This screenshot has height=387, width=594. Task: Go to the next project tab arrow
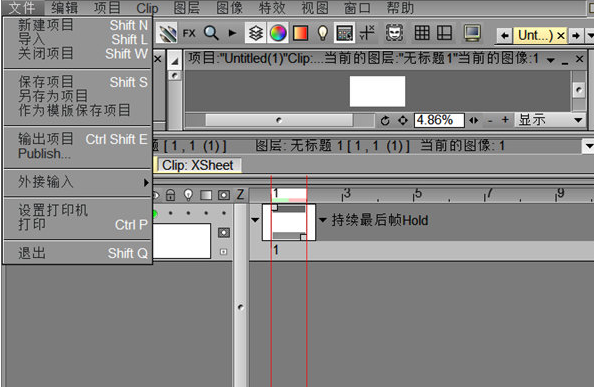pyautogui.click(x=576, y=36)
